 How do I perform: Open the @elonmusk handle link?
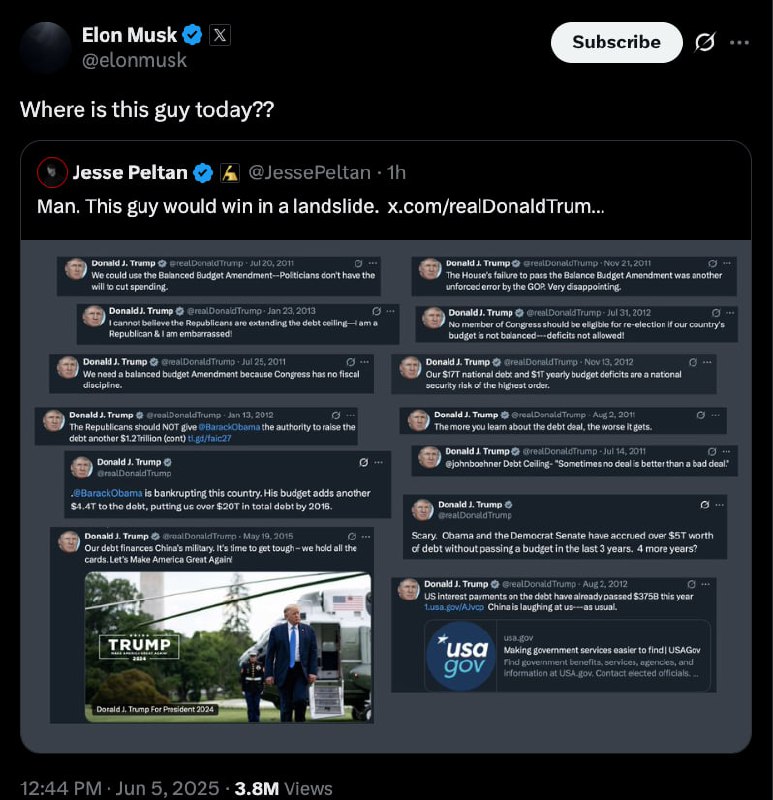(x=134, y=60)
